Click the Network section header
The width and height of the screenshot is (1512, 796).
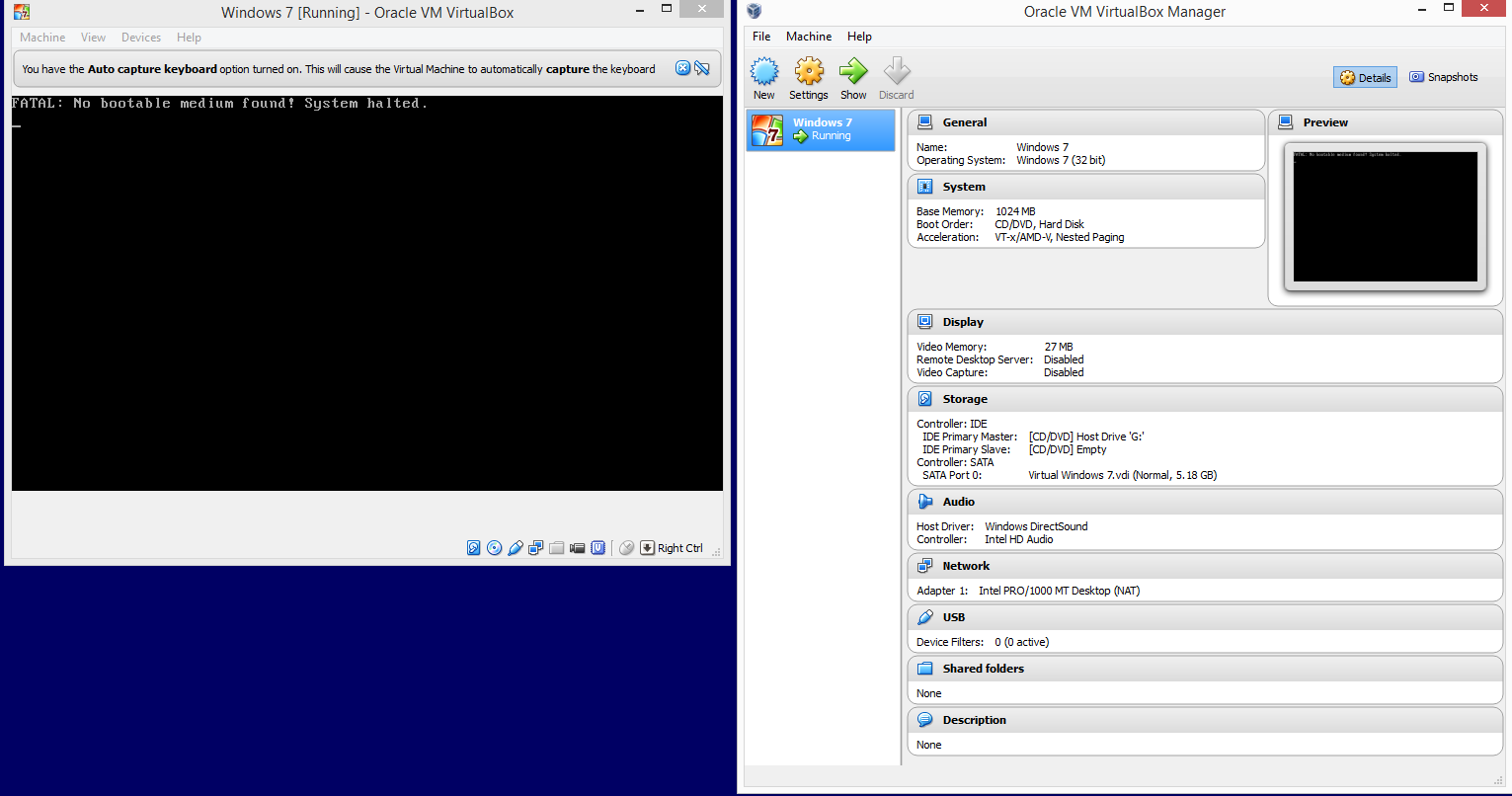coord(1205,566)
